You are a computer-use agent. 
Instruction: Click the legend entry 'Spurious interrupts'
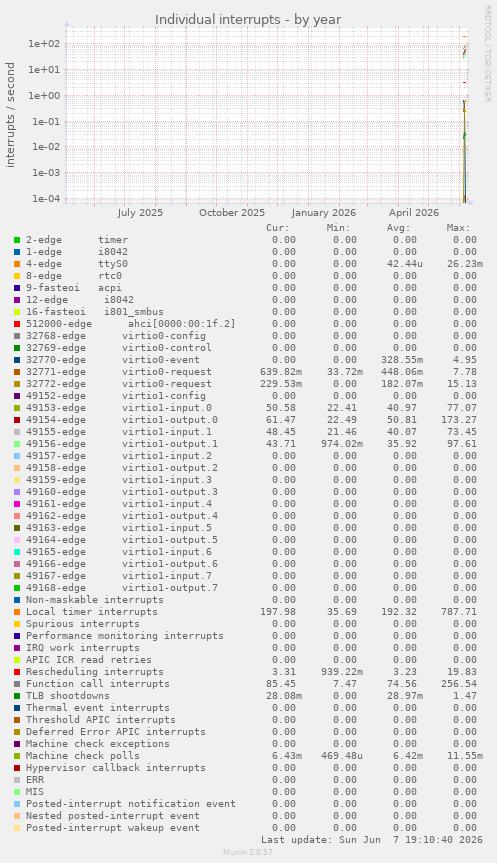83,624
